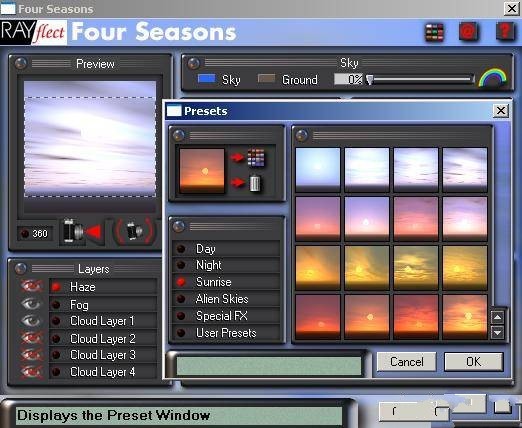Click OK in the Presets dialog
This screenshot has width=522, height=428.
coord(474,361)
